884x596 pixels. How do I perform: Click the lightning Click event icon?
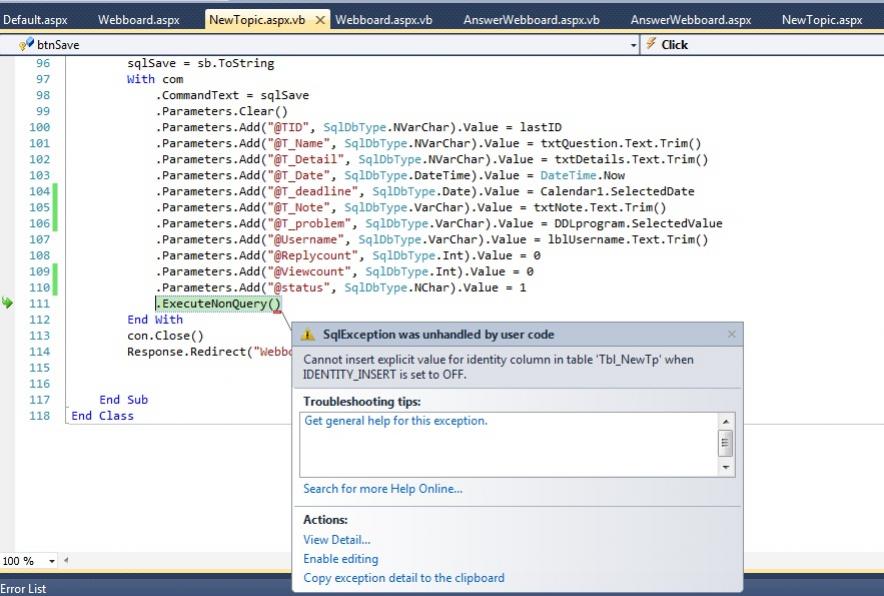coord(651,44)
